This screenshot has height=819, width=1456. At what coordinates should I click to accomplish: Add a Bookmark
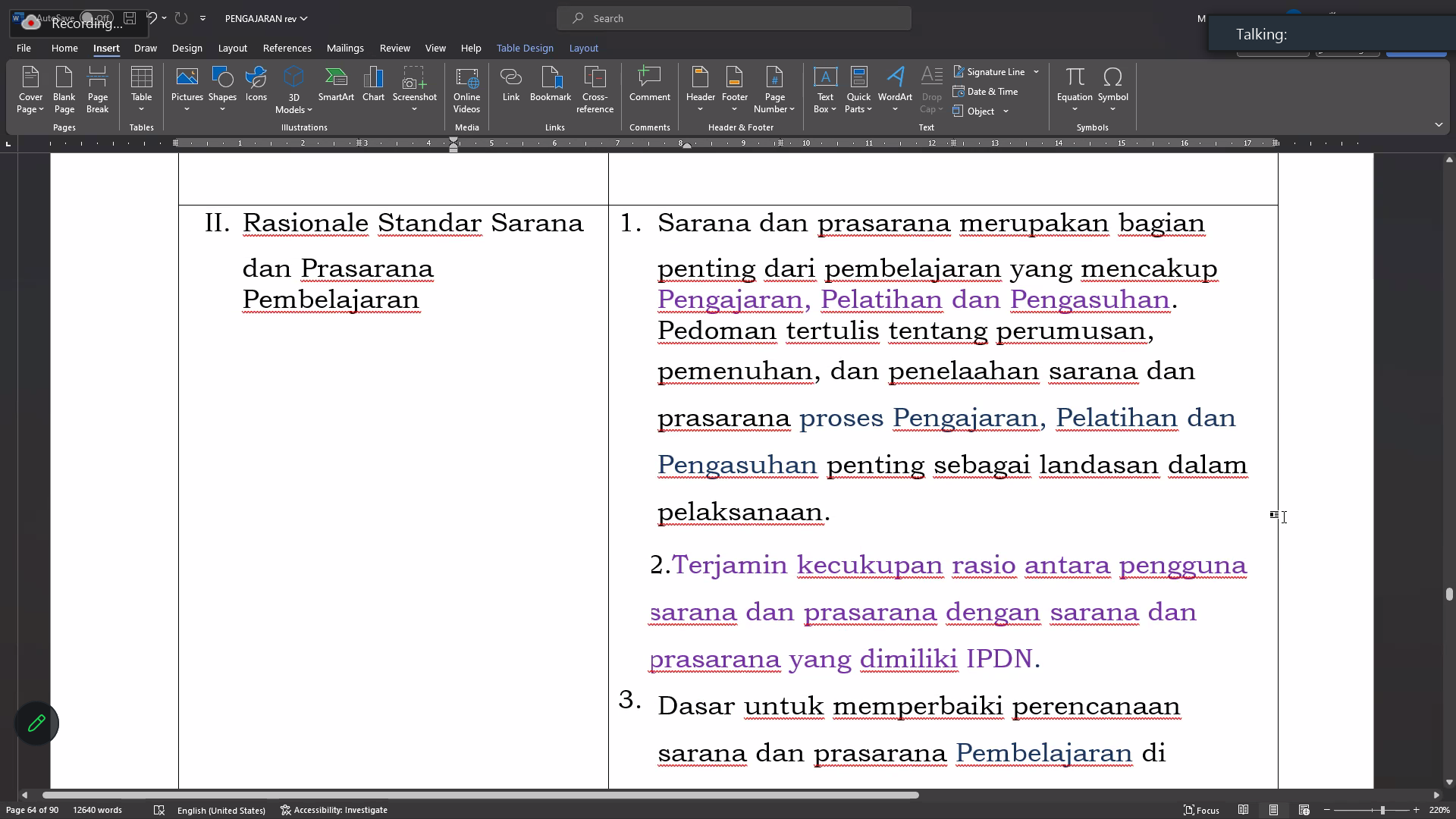pyautogui.click(x=551, y=85)
